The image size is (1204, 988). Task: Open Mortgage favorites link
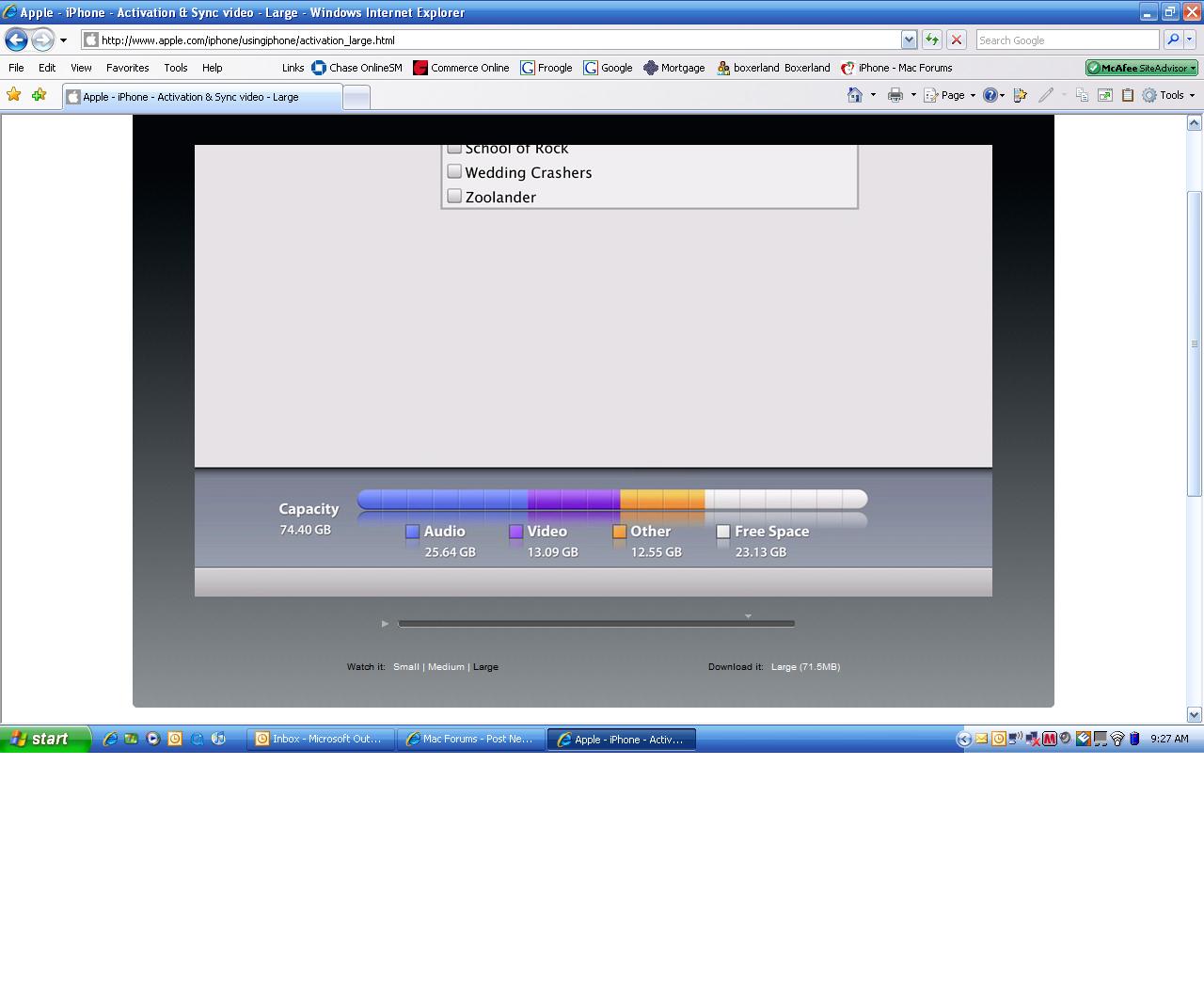pos(673,68)
